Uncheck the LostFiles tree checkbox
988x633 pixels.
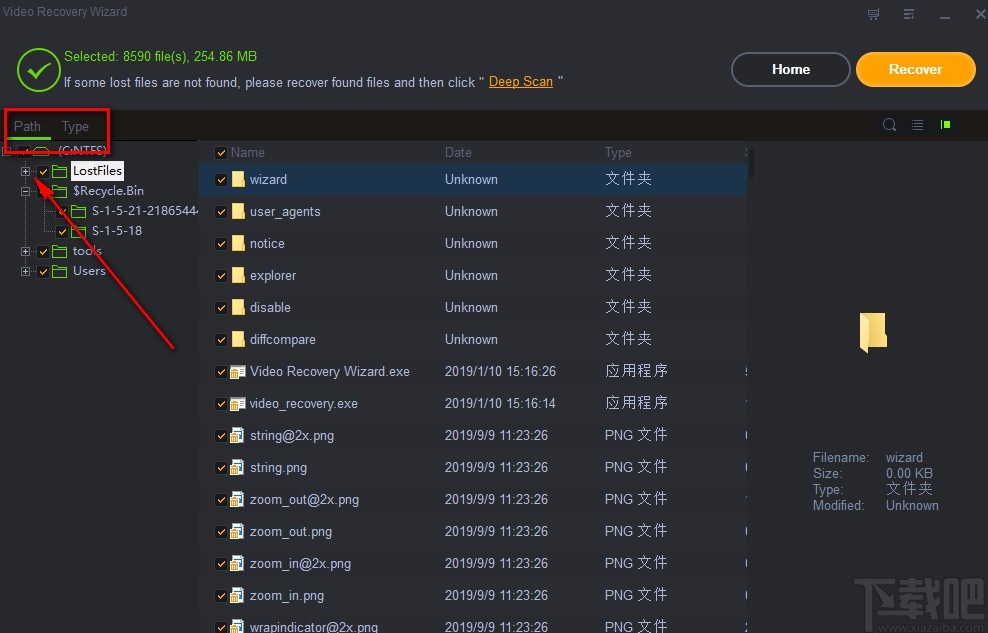(x=43, y=171)
